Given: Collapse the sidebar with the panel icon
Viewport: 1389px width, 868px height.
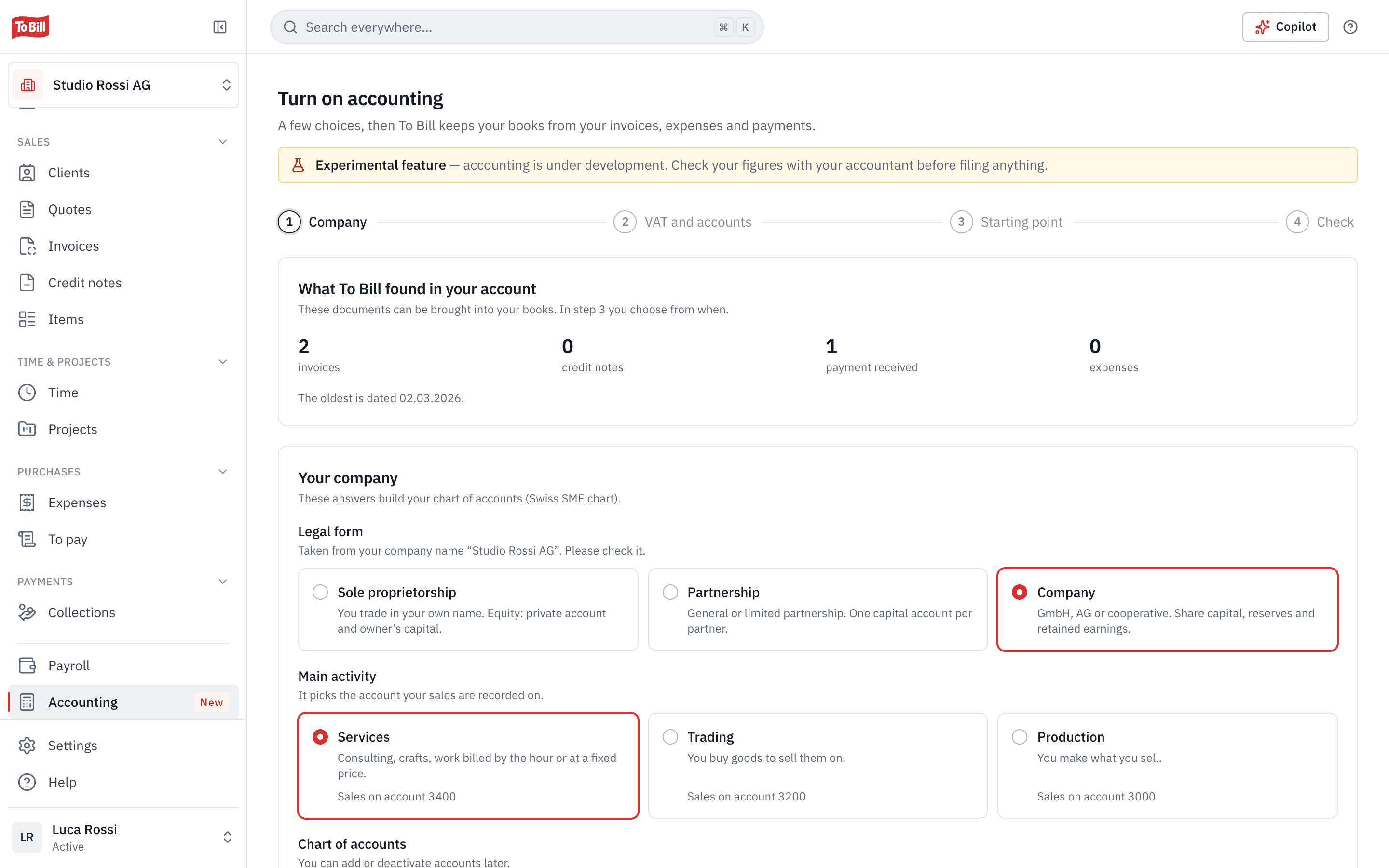Looking at the screenshot, I should (220, 27).
